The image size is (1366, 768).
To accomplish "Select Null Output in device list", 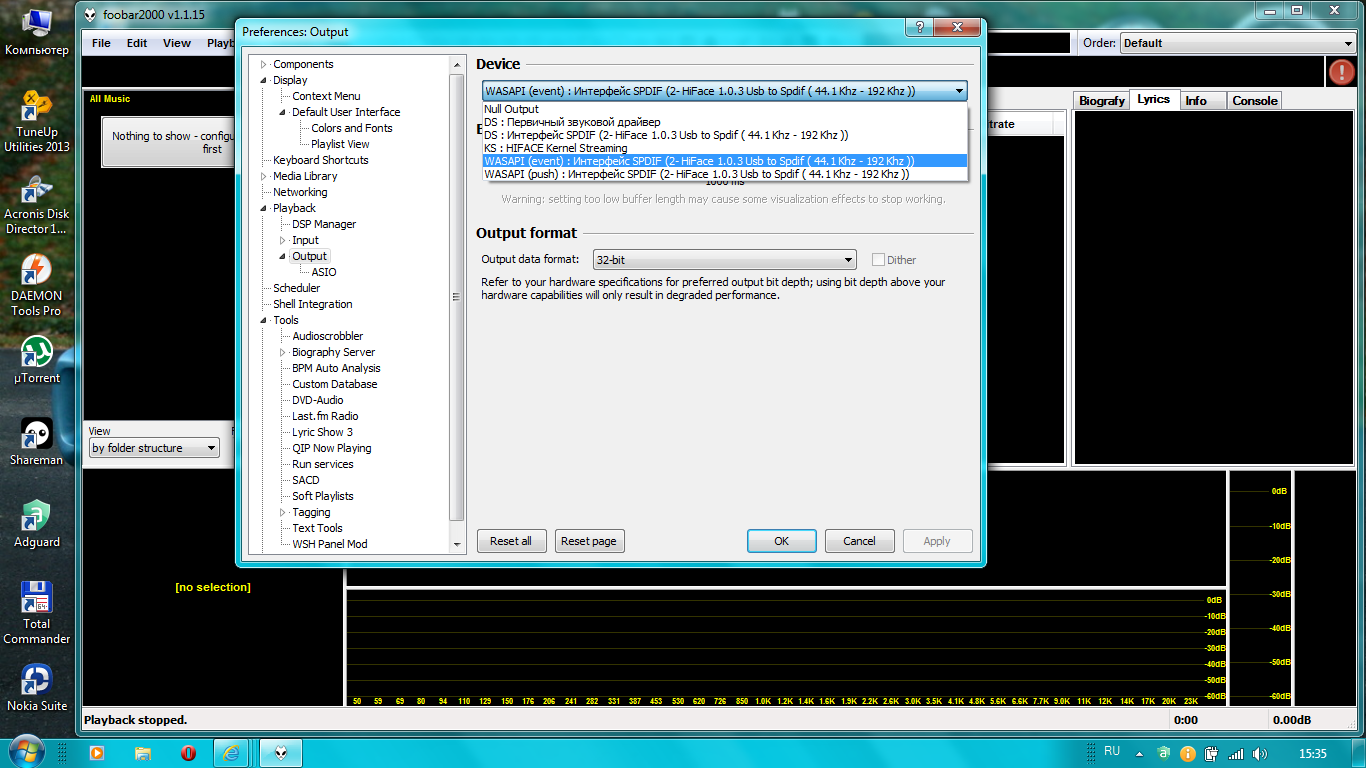I will (725, 109).
